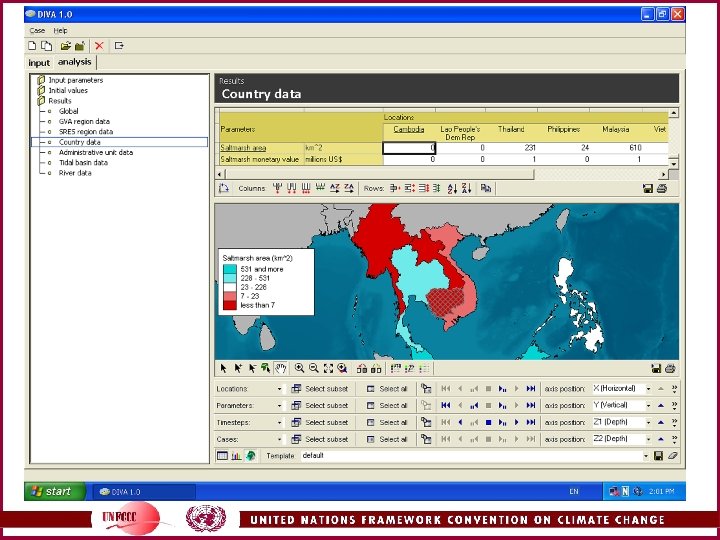Select Global in the Results tree

coord(68,111)
